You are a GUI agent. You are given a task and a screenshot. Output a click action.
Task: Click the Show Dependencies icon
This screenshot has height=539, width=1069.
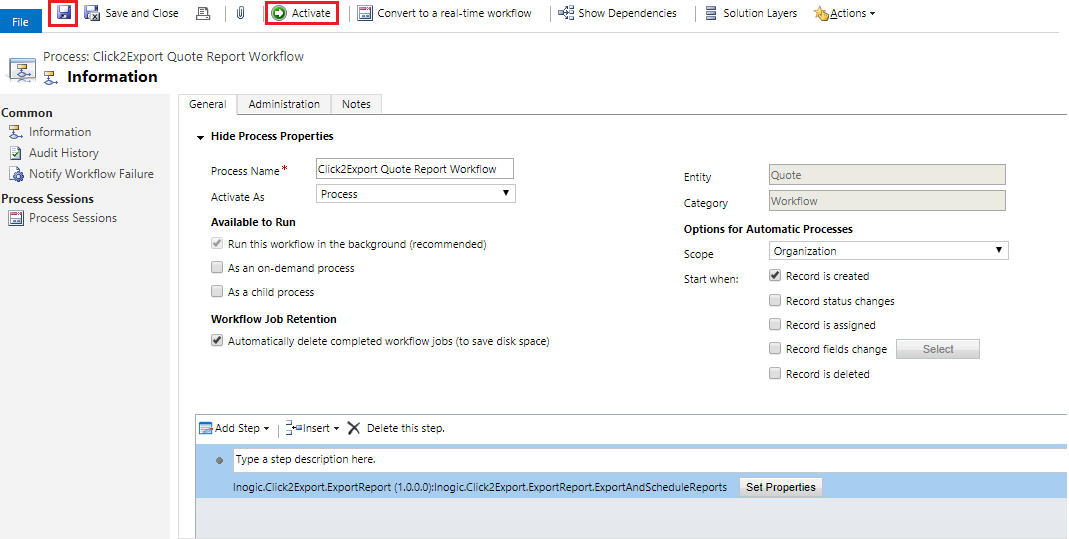point(566,13)
